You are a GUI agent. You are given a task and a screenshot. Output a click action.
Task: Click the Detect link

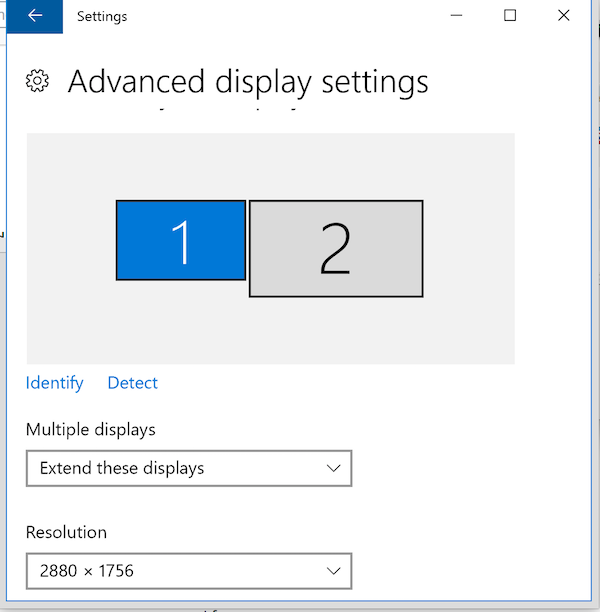133,383
